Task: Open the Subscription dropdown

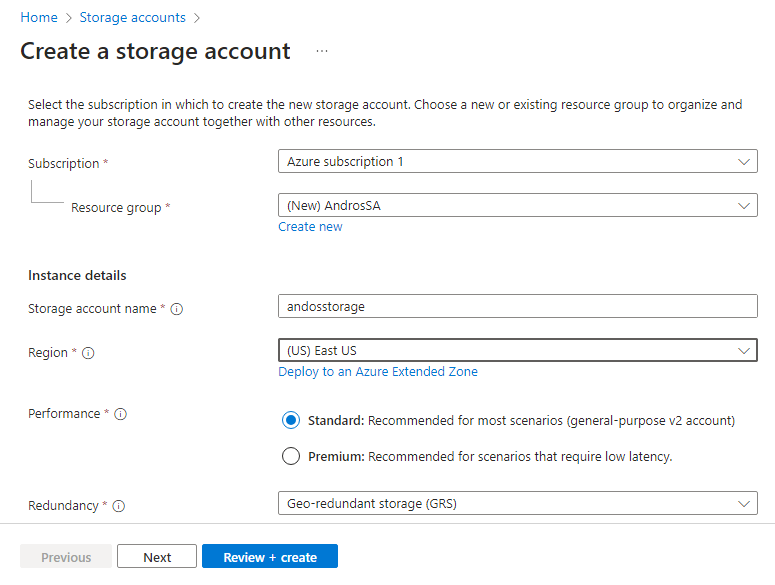Action: pyautogui.click(x=517, y=161)
